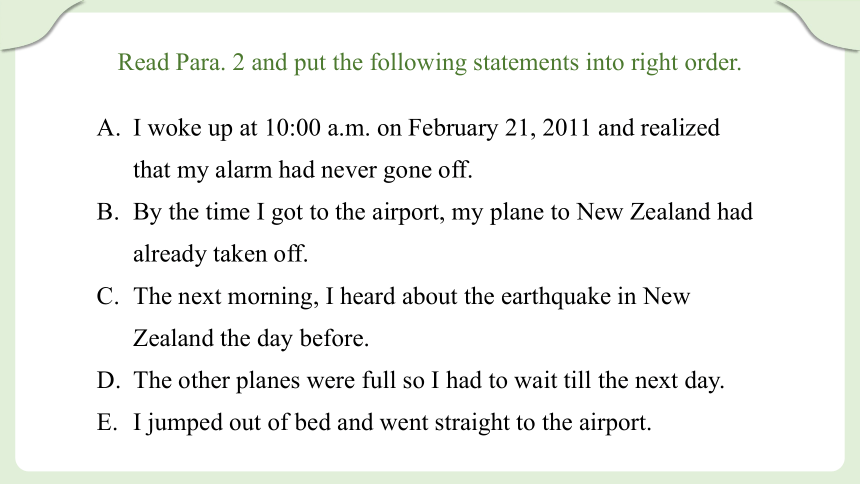Click the green instruction heading text
The image size is (860, 484).
(429, 63)
